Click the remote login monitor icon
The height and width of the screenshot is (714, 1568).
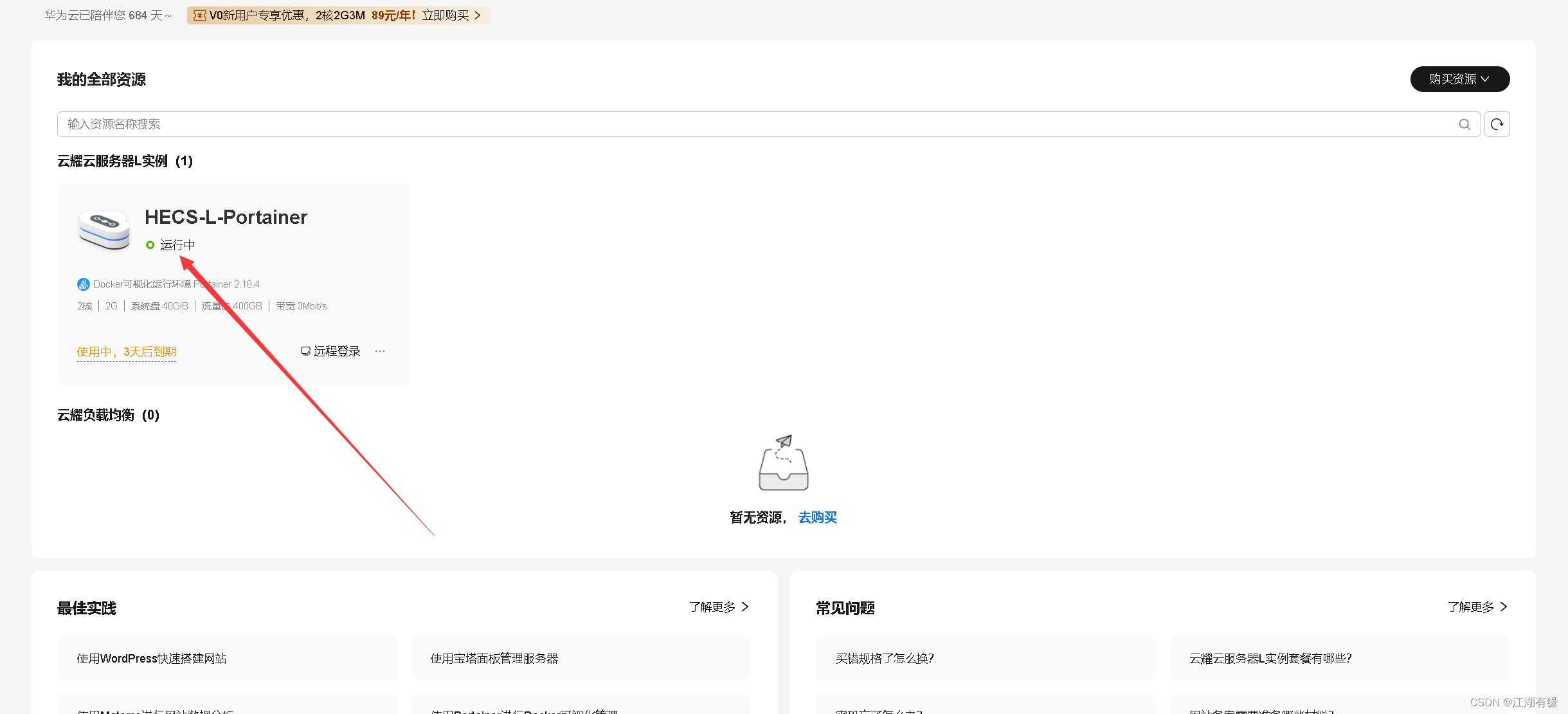tap(305, 351)
